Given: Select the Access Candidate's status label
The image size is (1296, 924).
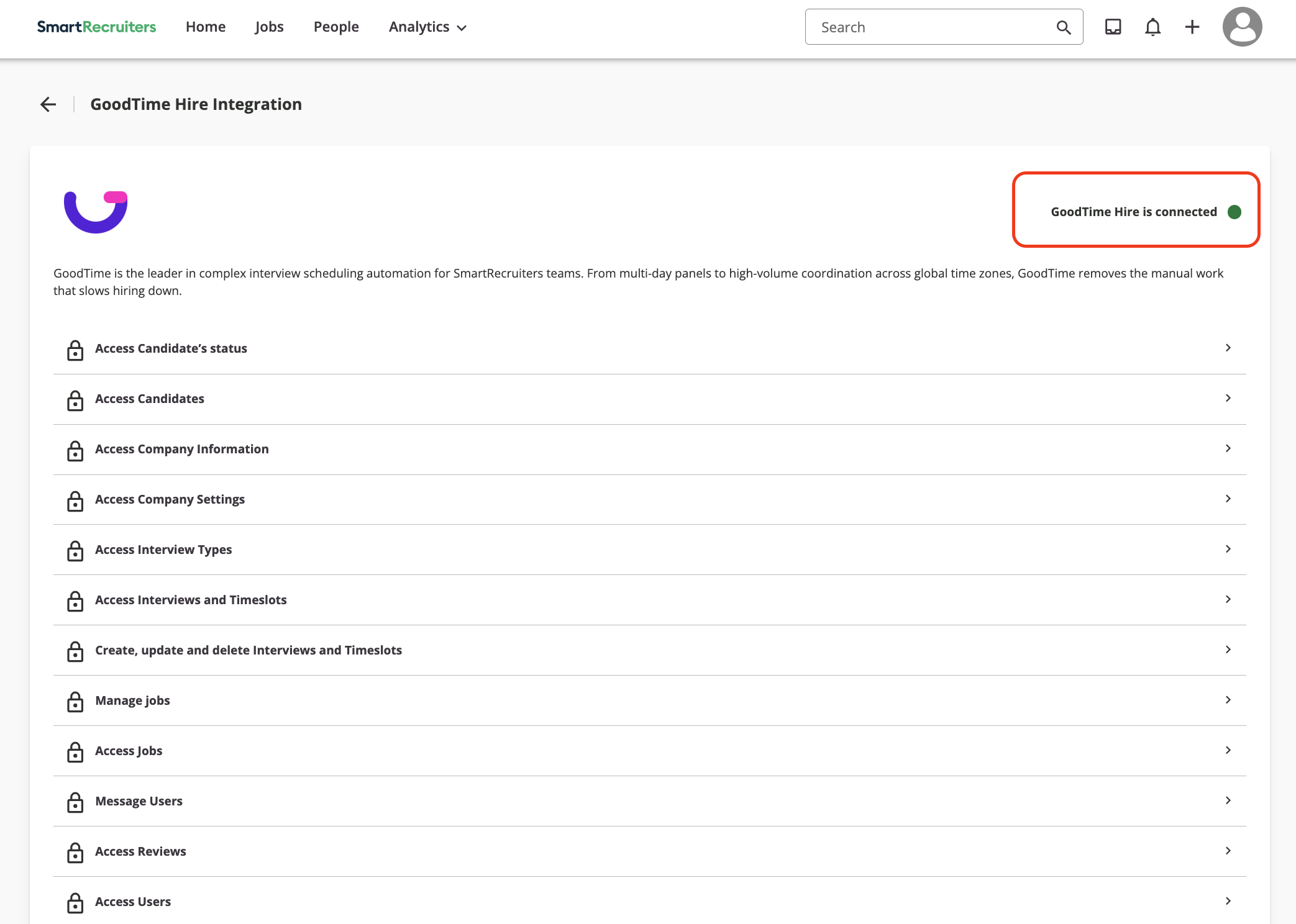Looking at the screenshot, I should click(x=171, y=348).
